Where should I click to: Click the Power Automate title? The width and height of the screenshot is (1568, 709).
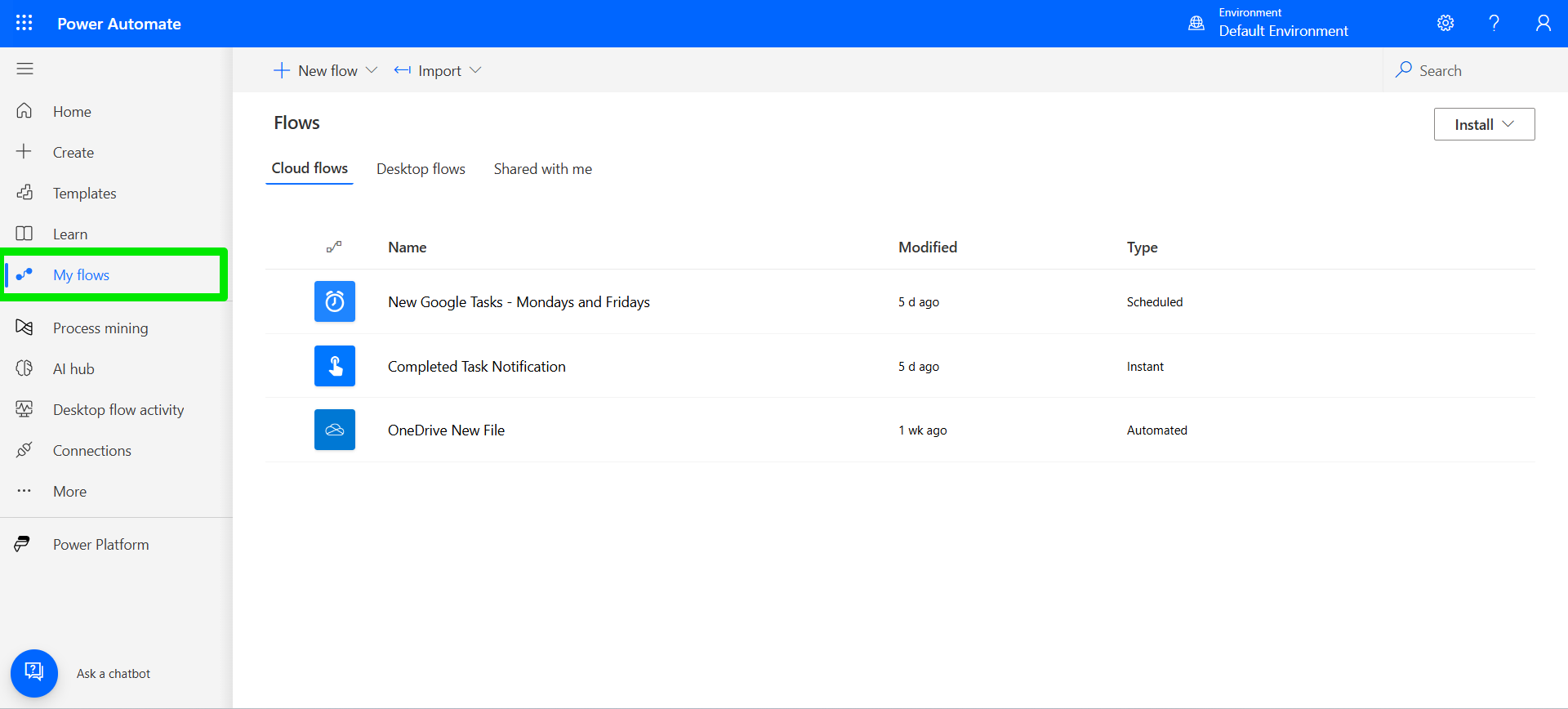119,24
